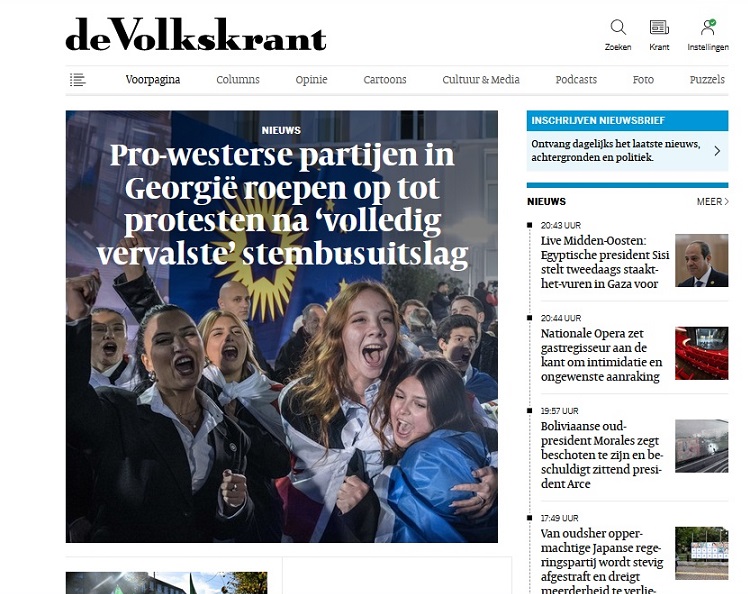Open the sections list menu icon

(78, 80)
